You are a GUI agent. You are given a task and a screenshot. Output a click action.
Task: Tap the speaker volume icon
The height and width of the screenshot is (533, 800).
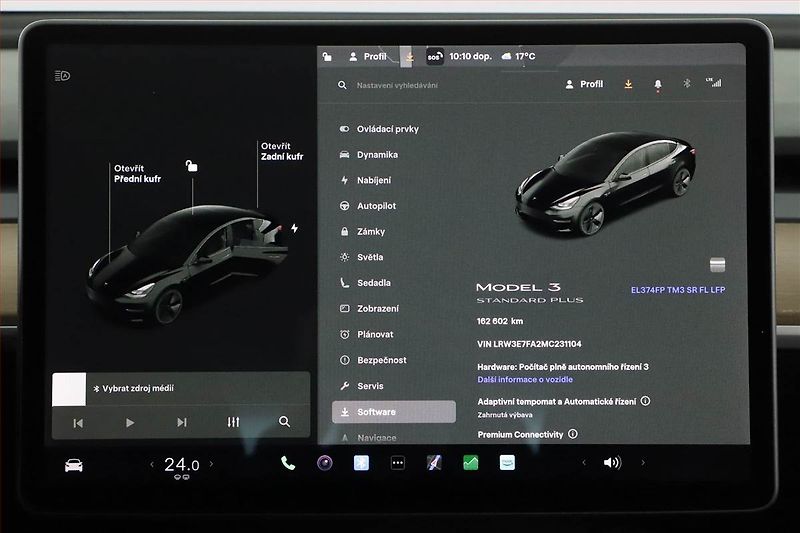click(612, 463)
